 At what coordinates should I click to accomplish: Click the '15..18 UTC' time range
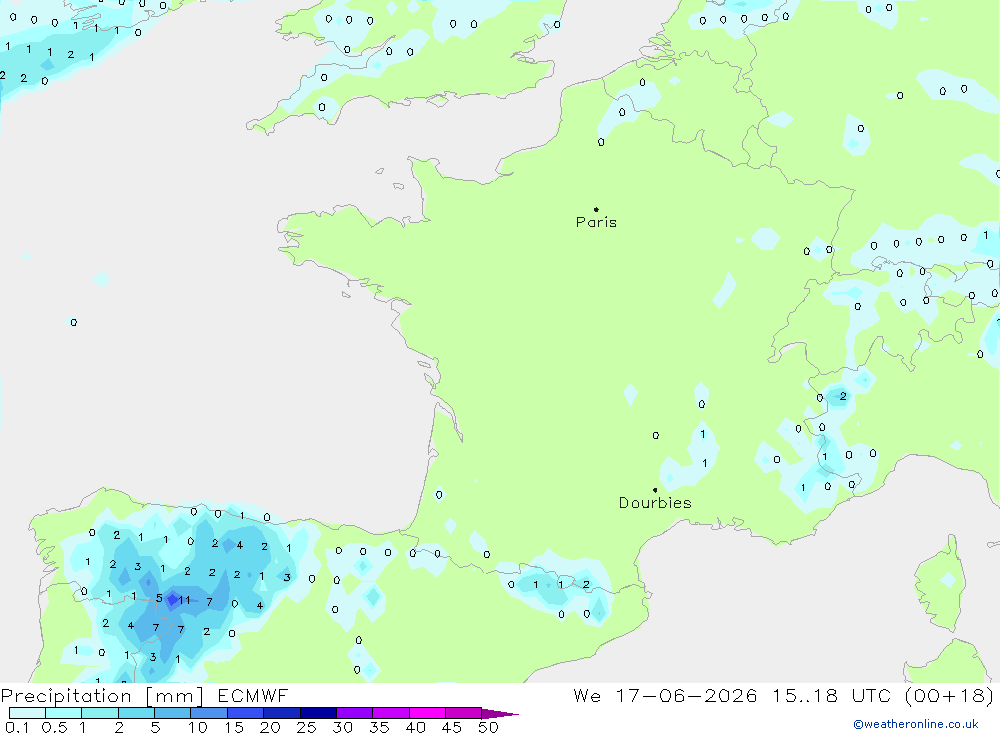point(831,695)
